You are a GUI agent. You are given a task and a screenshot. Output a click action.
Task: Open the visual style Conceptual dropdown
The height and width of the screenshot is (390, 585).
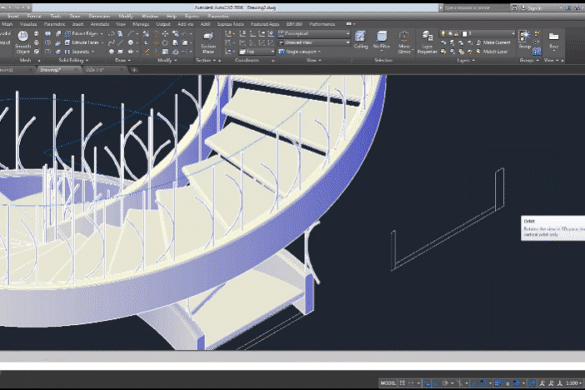coord(314,34)
